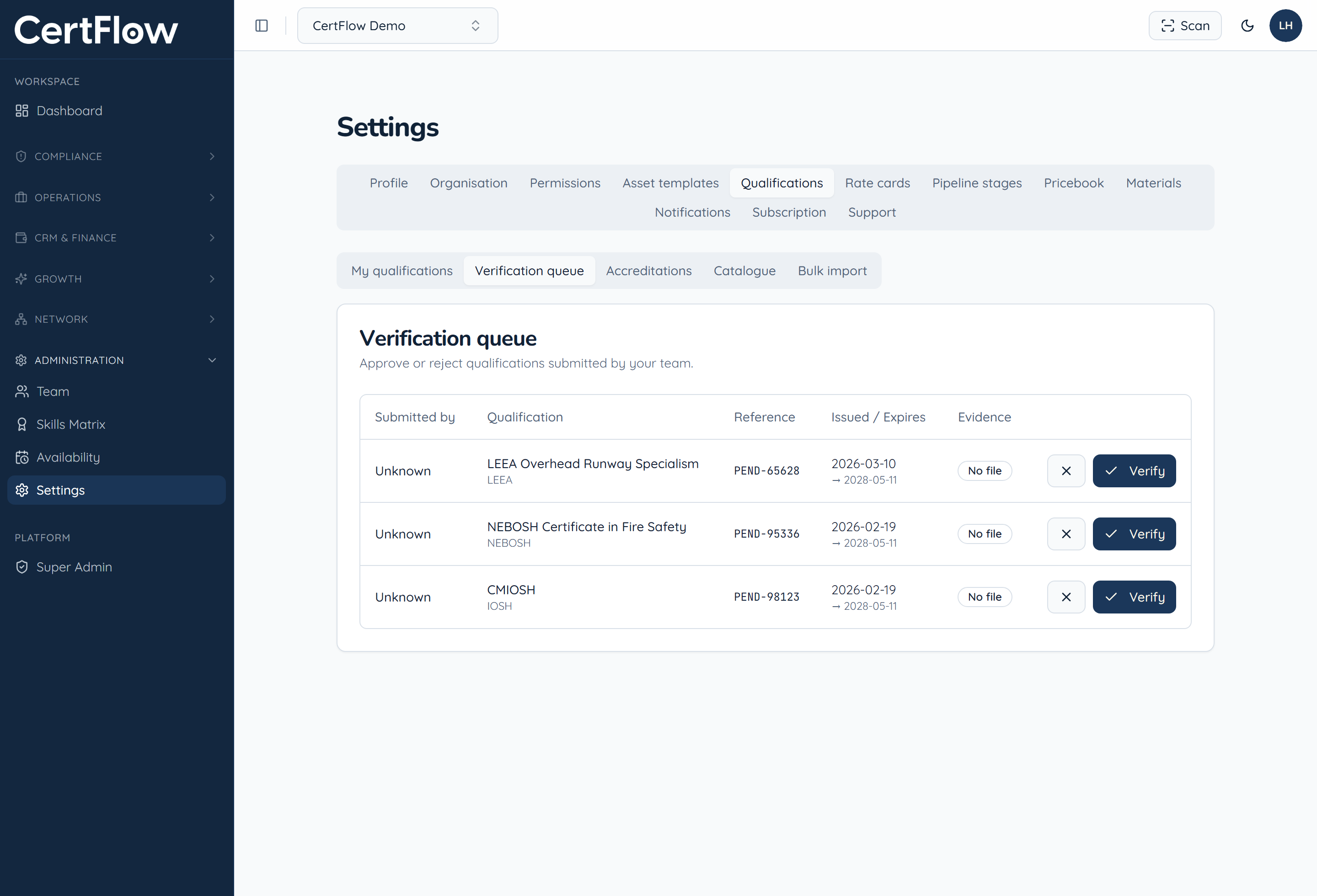Switch to Bulk import sub-tab
The height and width of the screenshot is (896, 1317).
[x=832, y=271]
